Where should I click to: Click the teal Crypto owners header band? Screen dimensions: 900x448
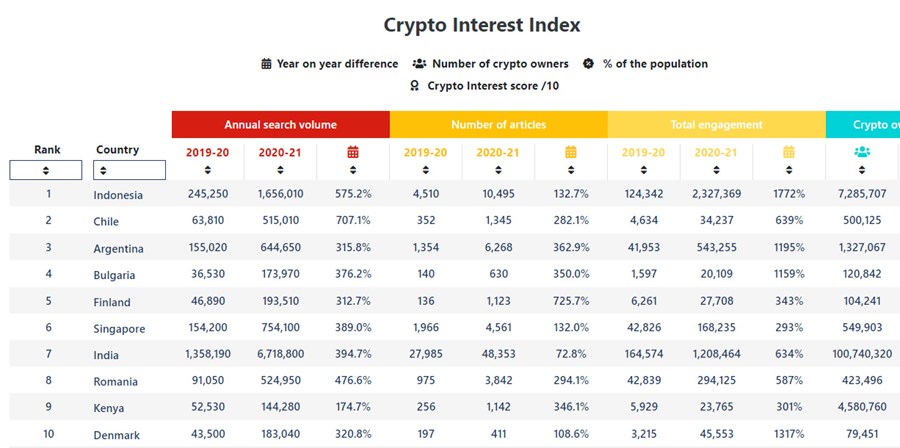862,125
